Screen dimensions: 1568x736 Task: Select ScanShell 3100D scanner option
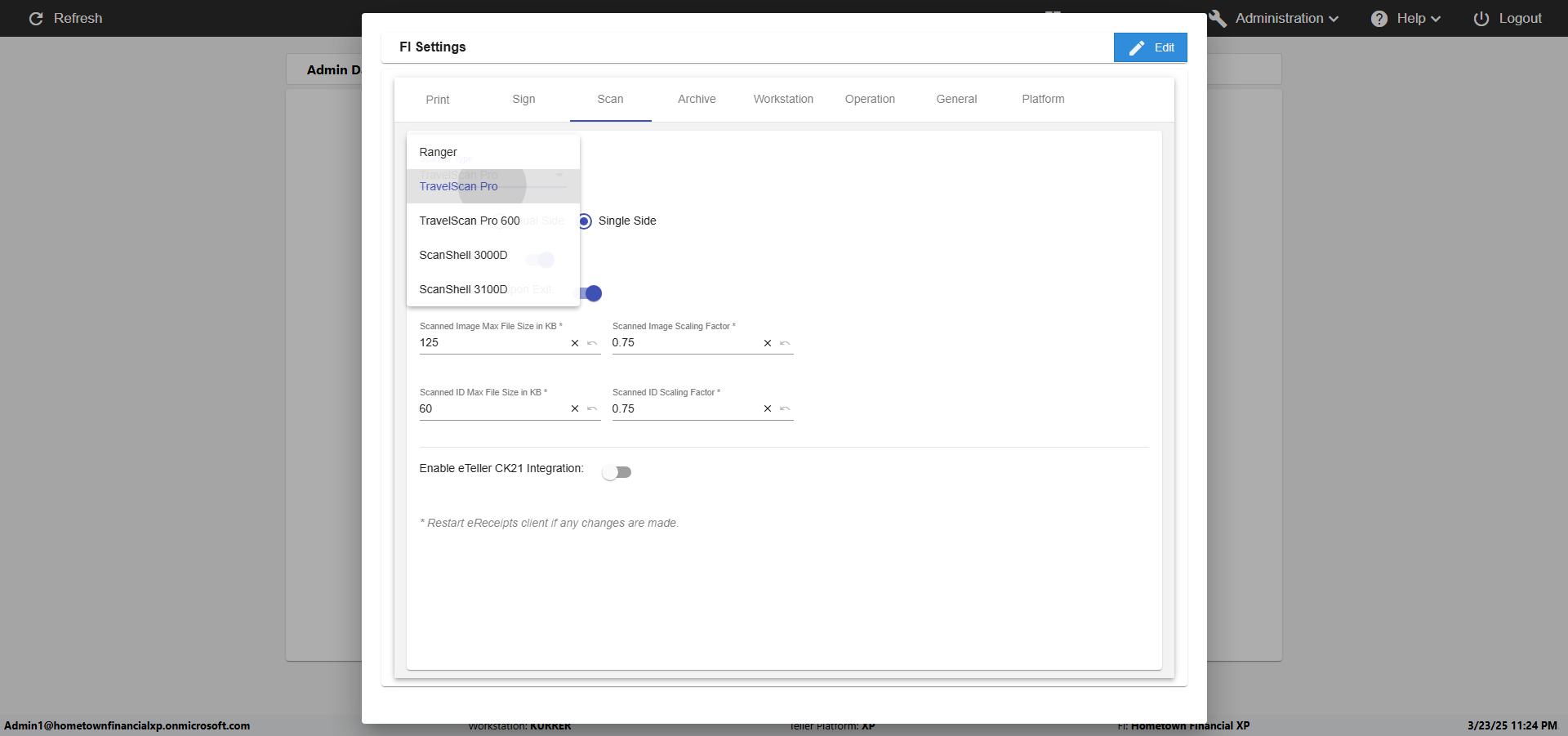[x=493, y=289]
